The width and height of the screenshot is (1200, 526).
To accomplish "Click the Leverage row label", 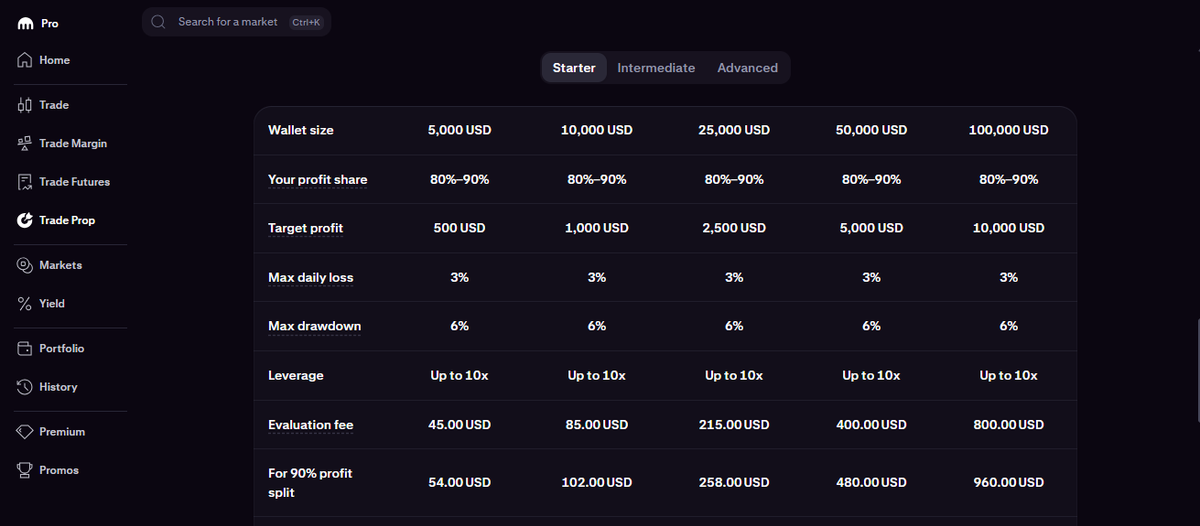I will tap(296, 375).
